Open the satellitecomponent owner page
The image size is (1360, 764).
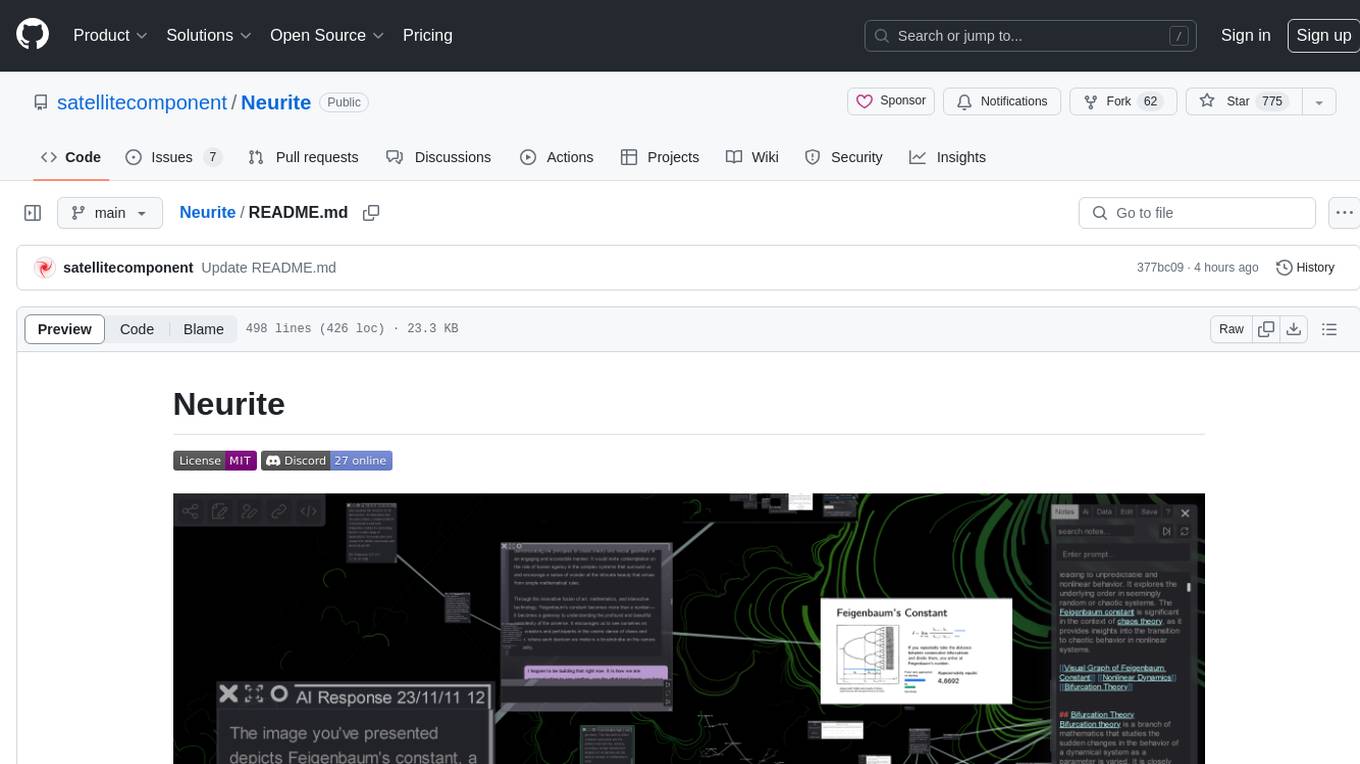[142, 102]
